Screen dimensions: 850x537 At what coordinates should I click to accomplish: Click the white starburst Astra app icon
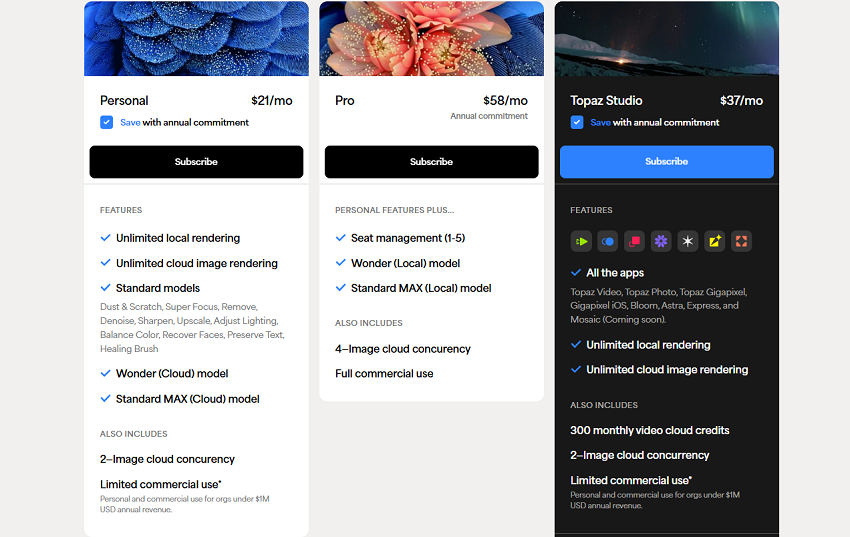tap(688, 241)
